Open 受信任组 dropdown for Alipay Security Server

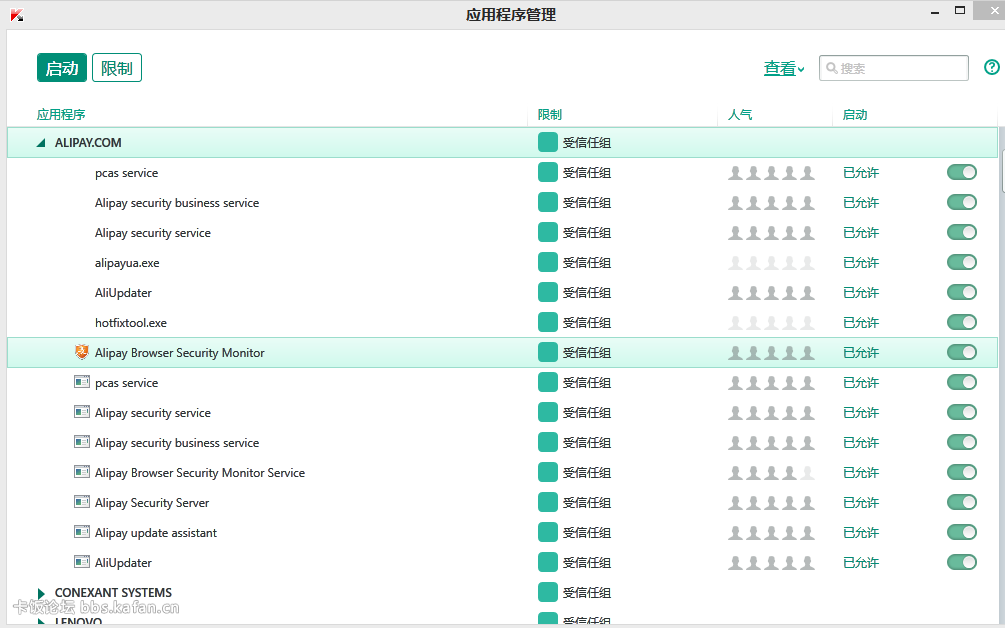point(586,502)
